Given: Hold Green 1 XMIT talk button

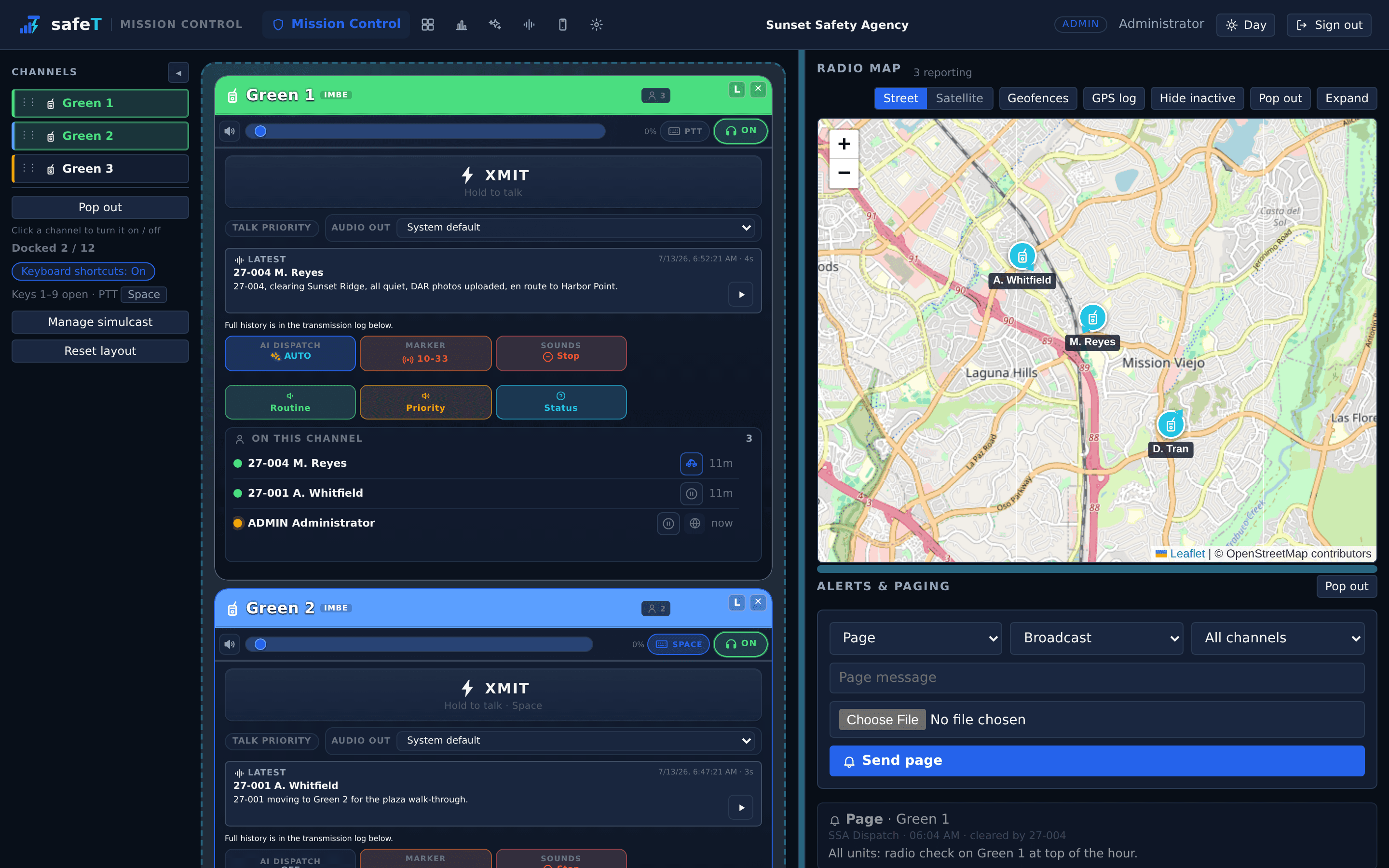Looking at the screenshot, I should point(493,182).
